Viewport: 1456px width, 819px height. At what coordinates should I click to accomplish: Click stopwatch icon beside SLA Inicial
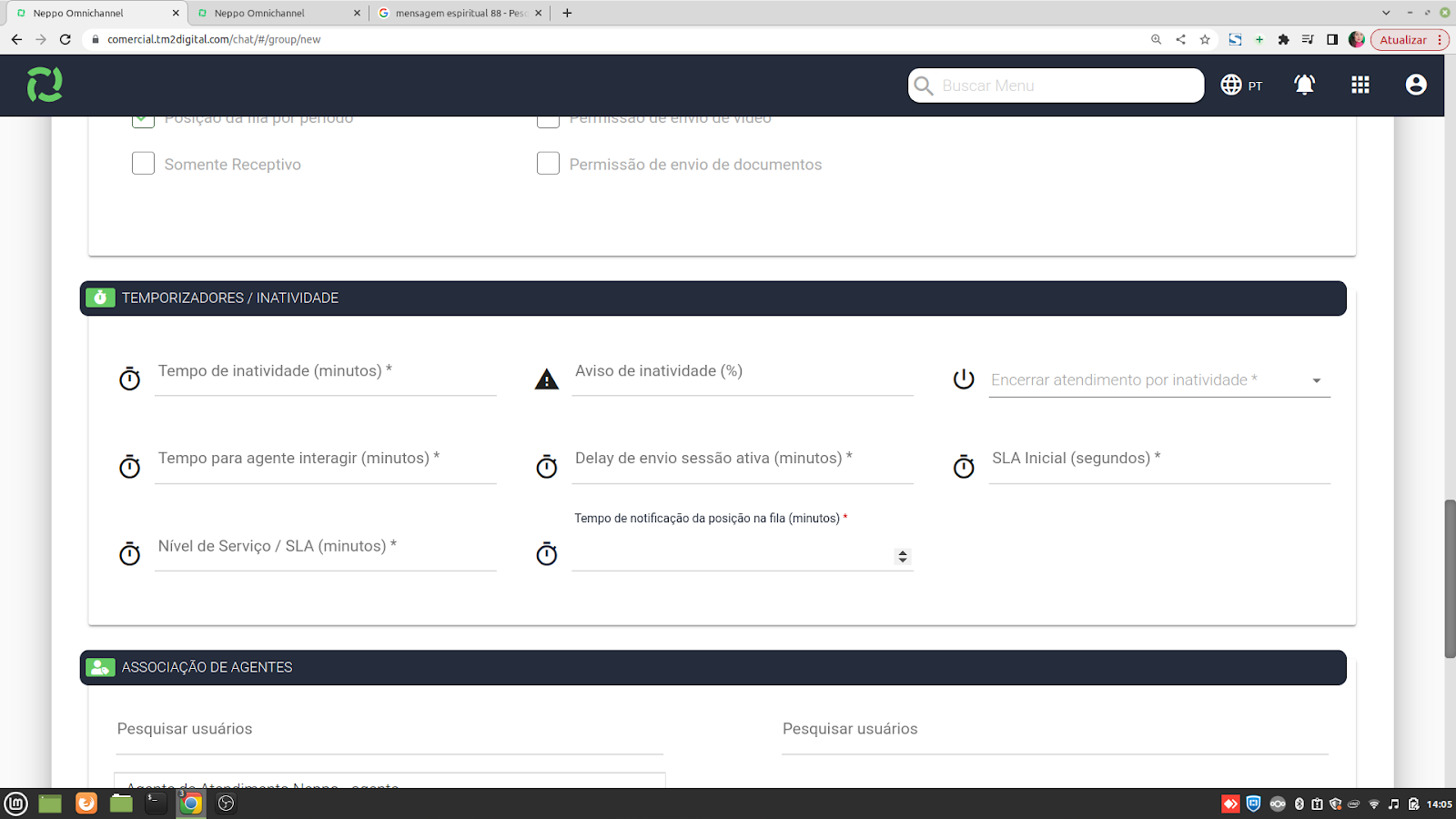point(964,467)
